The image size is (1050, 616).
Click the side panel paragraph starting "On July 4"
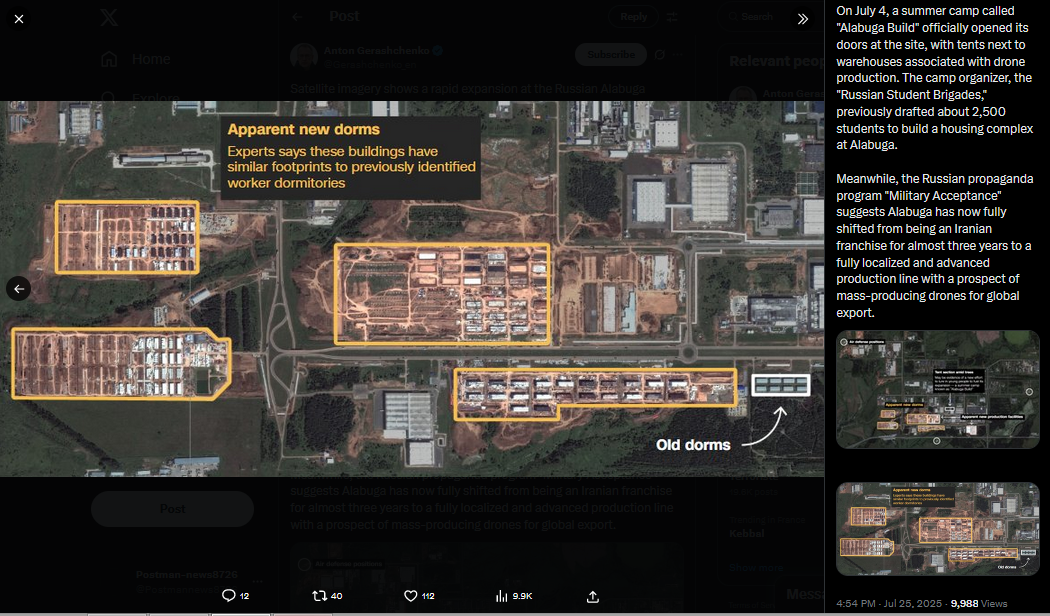(935, 78)
